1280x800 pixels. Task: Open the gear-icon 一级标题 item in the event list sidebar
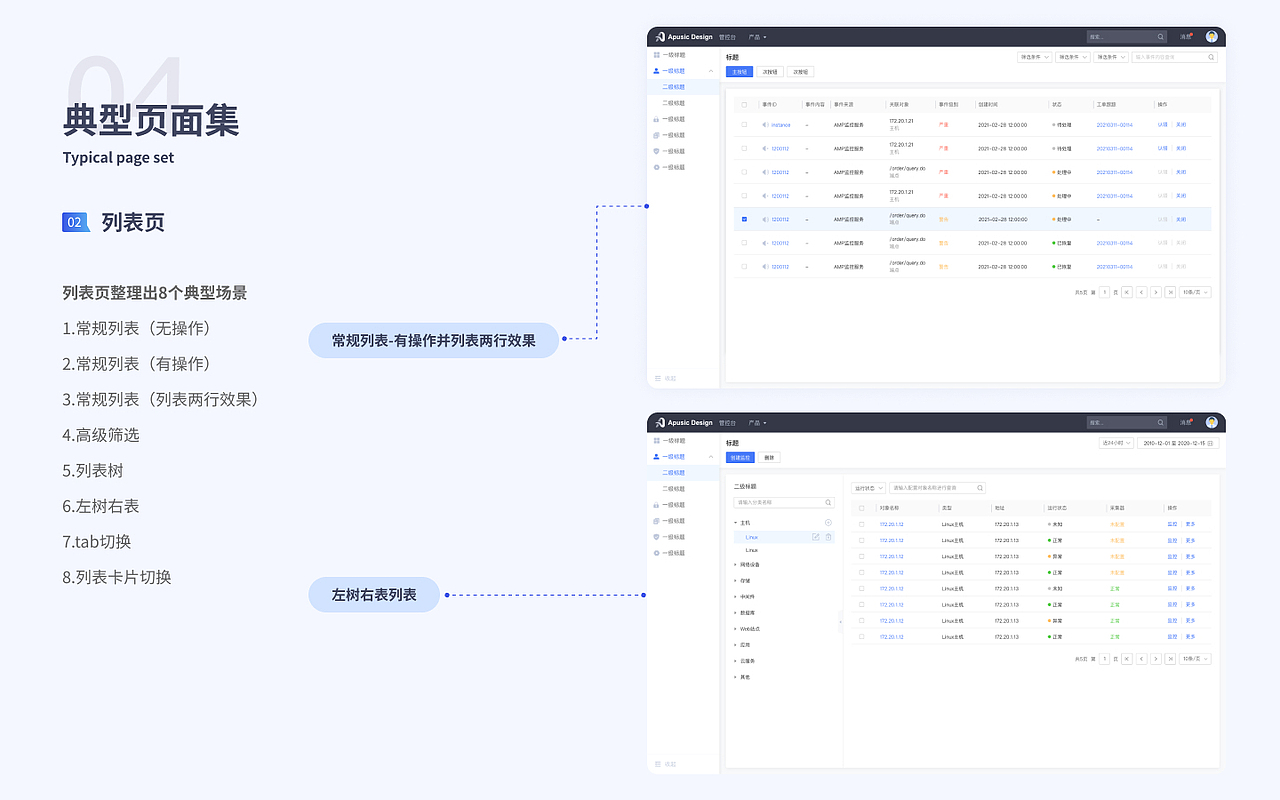pos(670,167)
